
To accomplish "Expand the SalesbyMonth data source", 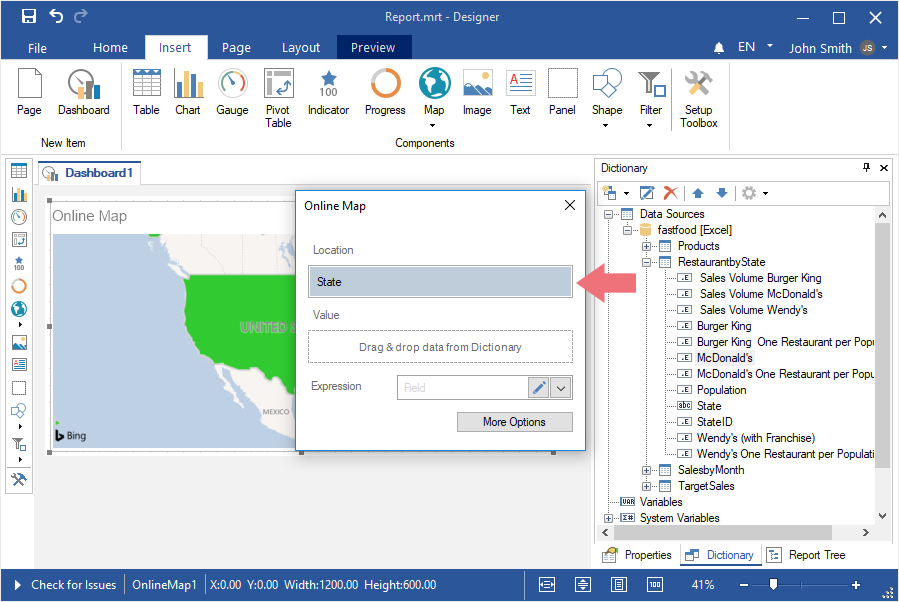I will (x=647, y=470).
